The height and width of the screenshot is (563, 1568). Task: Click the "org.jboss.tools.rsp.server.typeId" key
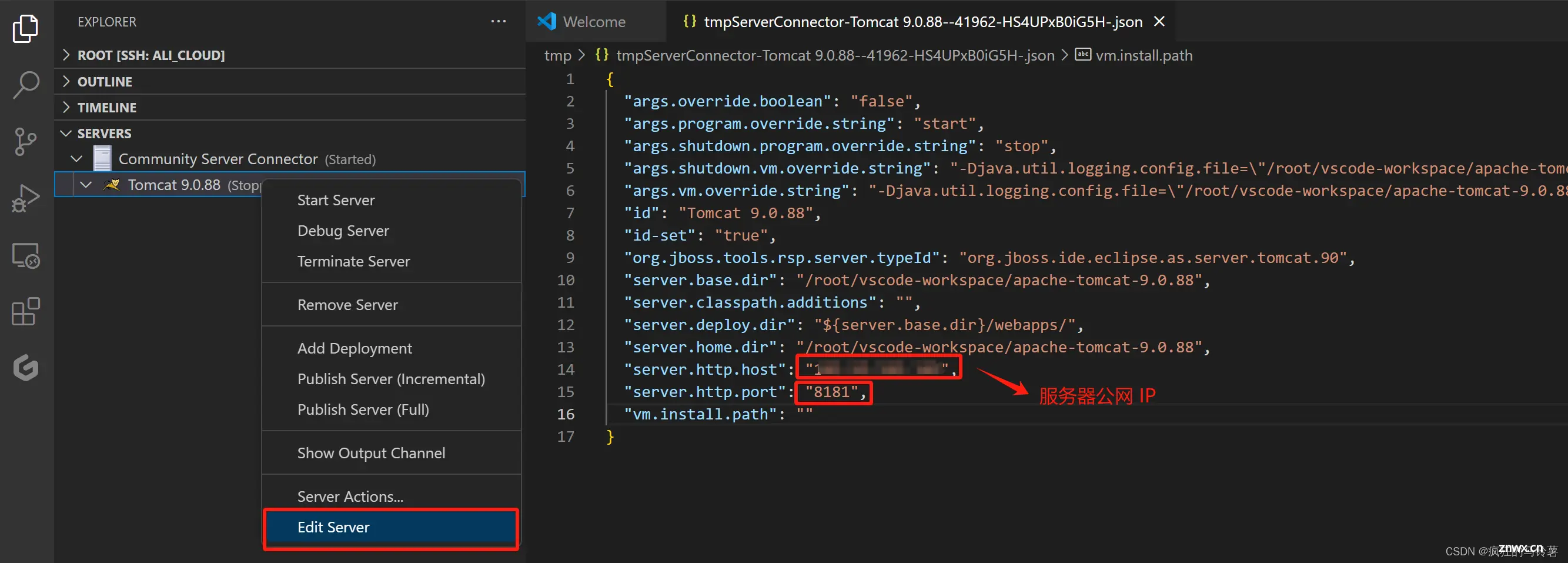[783, 258]
